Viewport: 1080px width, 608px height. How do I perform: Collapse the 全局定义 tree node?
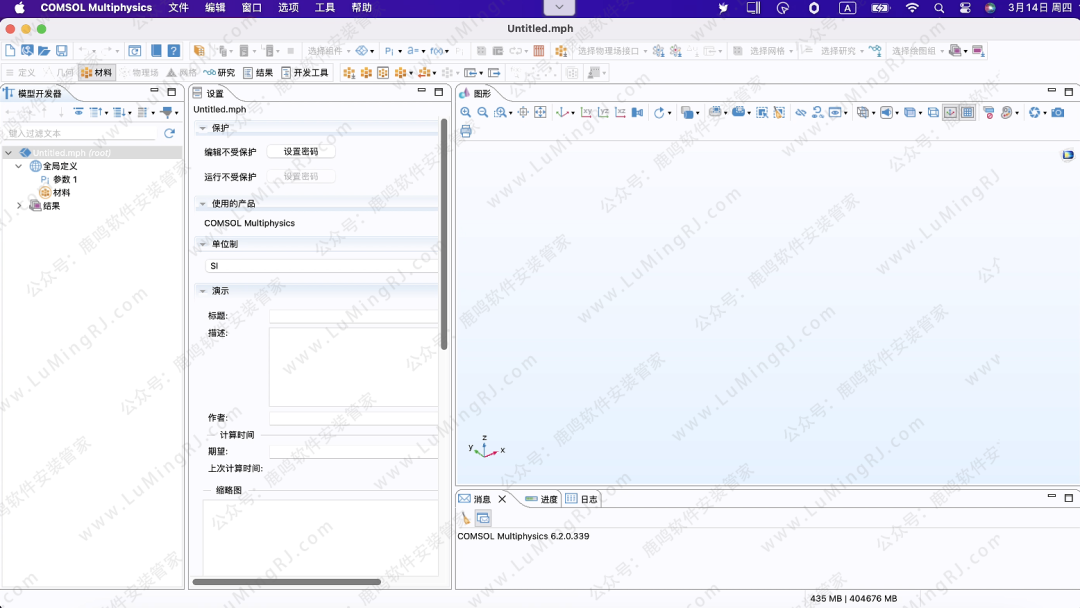(x=19, y=166)
